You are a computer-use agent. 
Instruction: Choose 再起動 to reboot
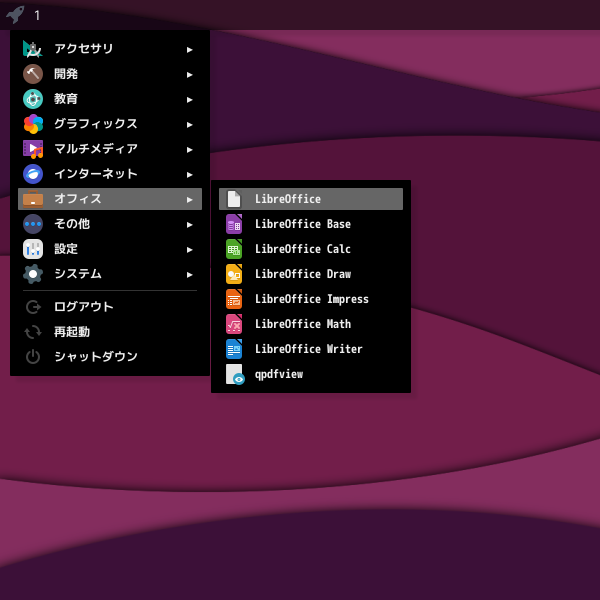pos(110,332)
